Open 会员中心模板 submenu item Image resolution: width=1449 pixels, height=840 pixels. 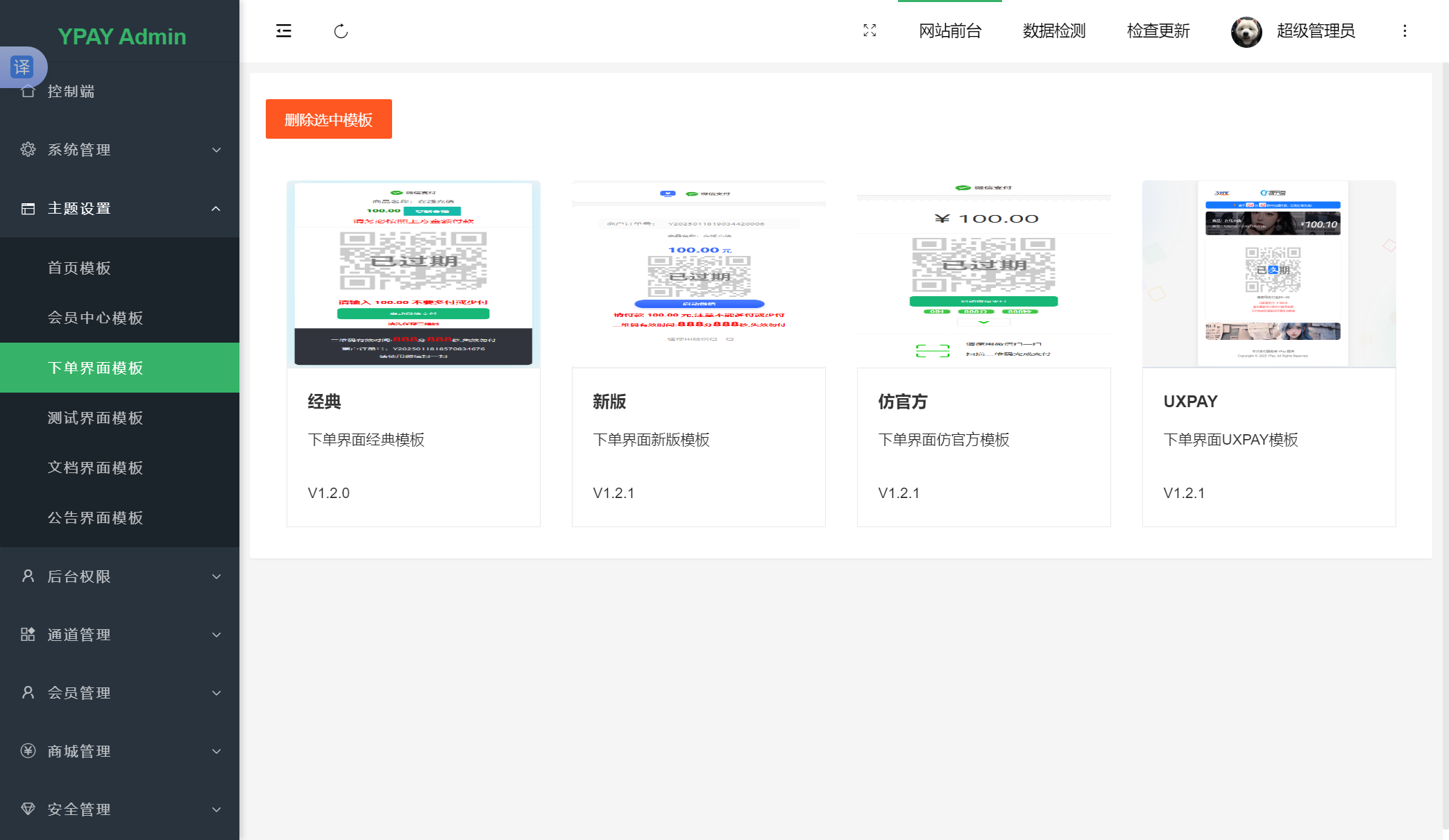click(x=119, y=318)
